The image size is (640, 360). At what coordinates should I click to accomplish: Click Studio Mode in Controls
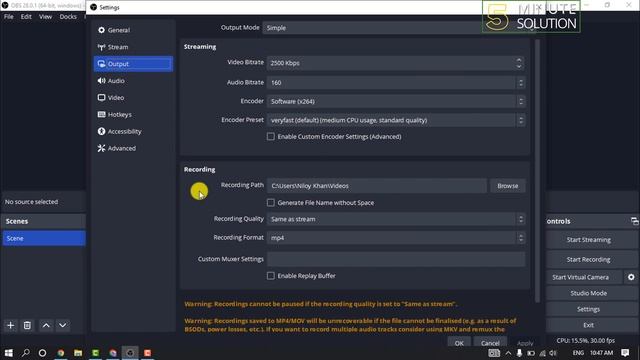589,293
